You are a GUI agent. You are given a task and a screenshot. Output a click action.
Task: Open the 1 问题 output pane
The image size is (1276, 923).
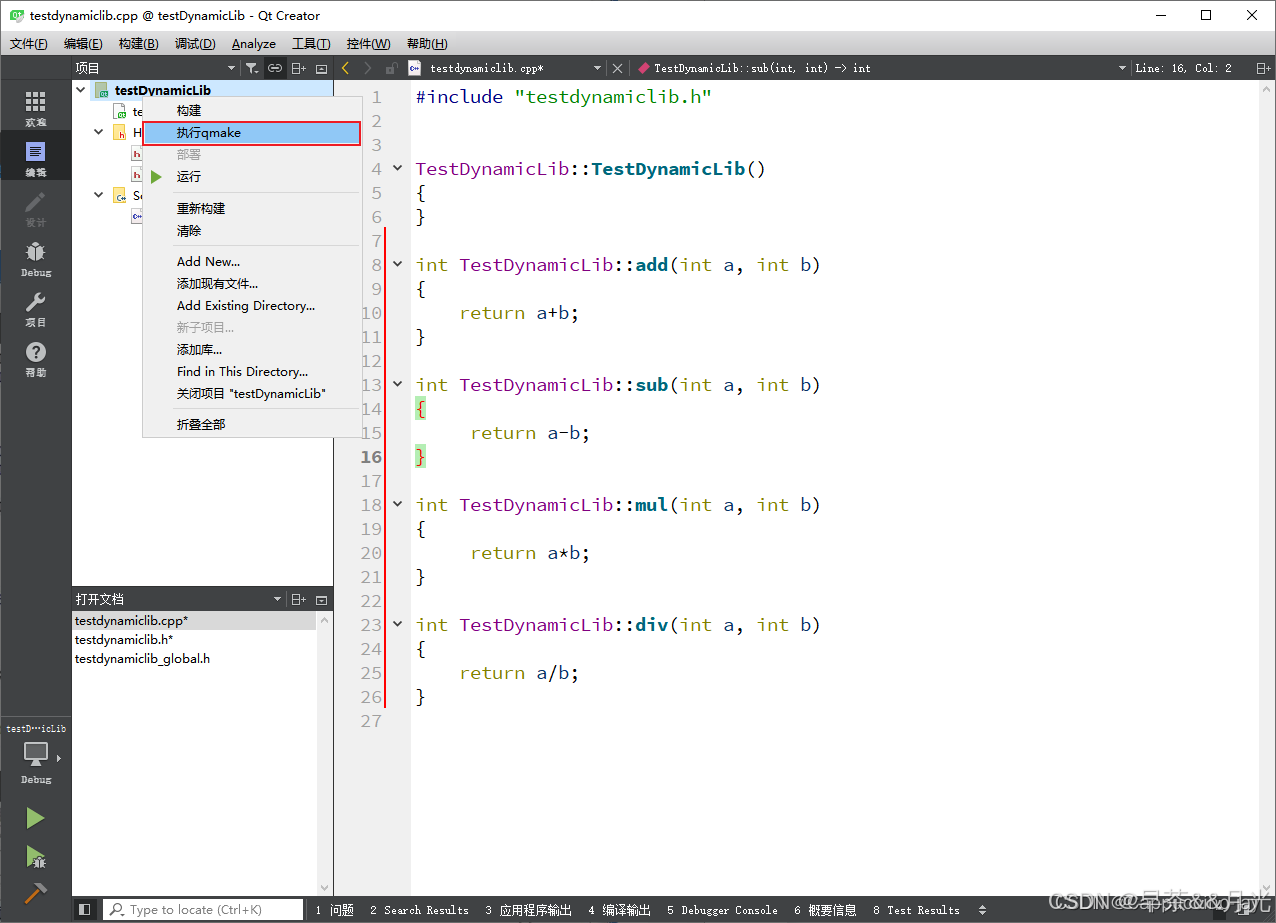(x=334, y=910)
